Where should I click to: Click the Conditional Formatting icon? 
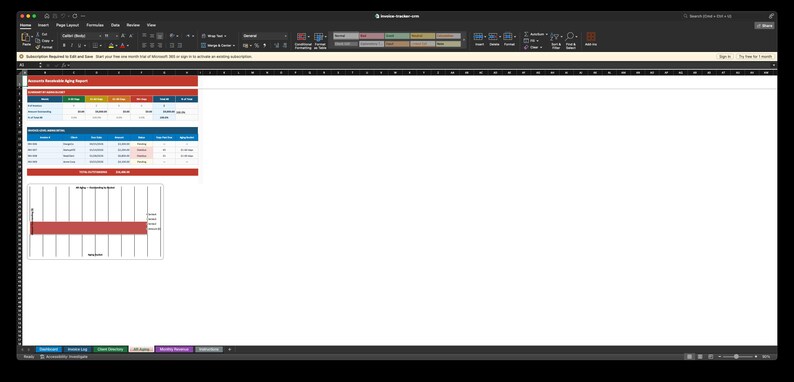[302, 37]
